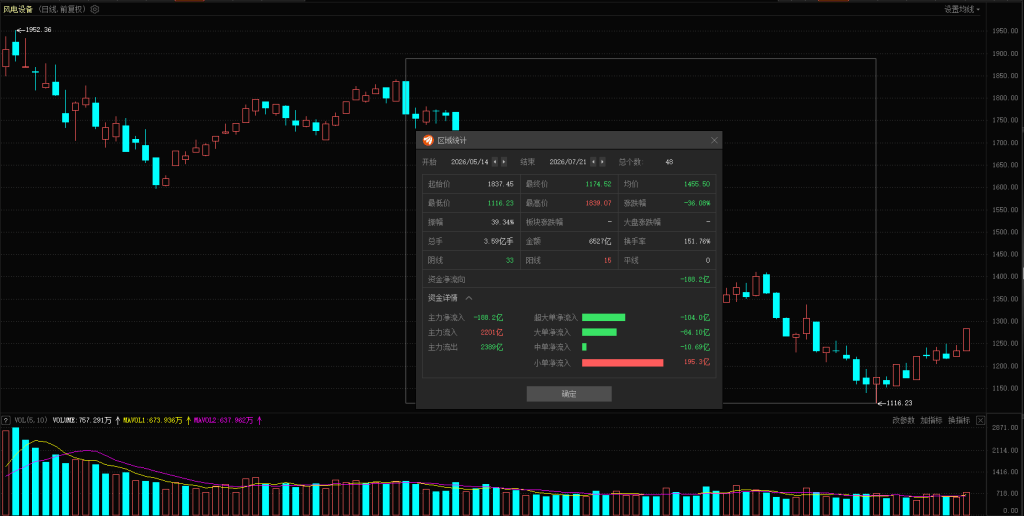Select the 总手 value 3.59亿手

click(498, 242)
